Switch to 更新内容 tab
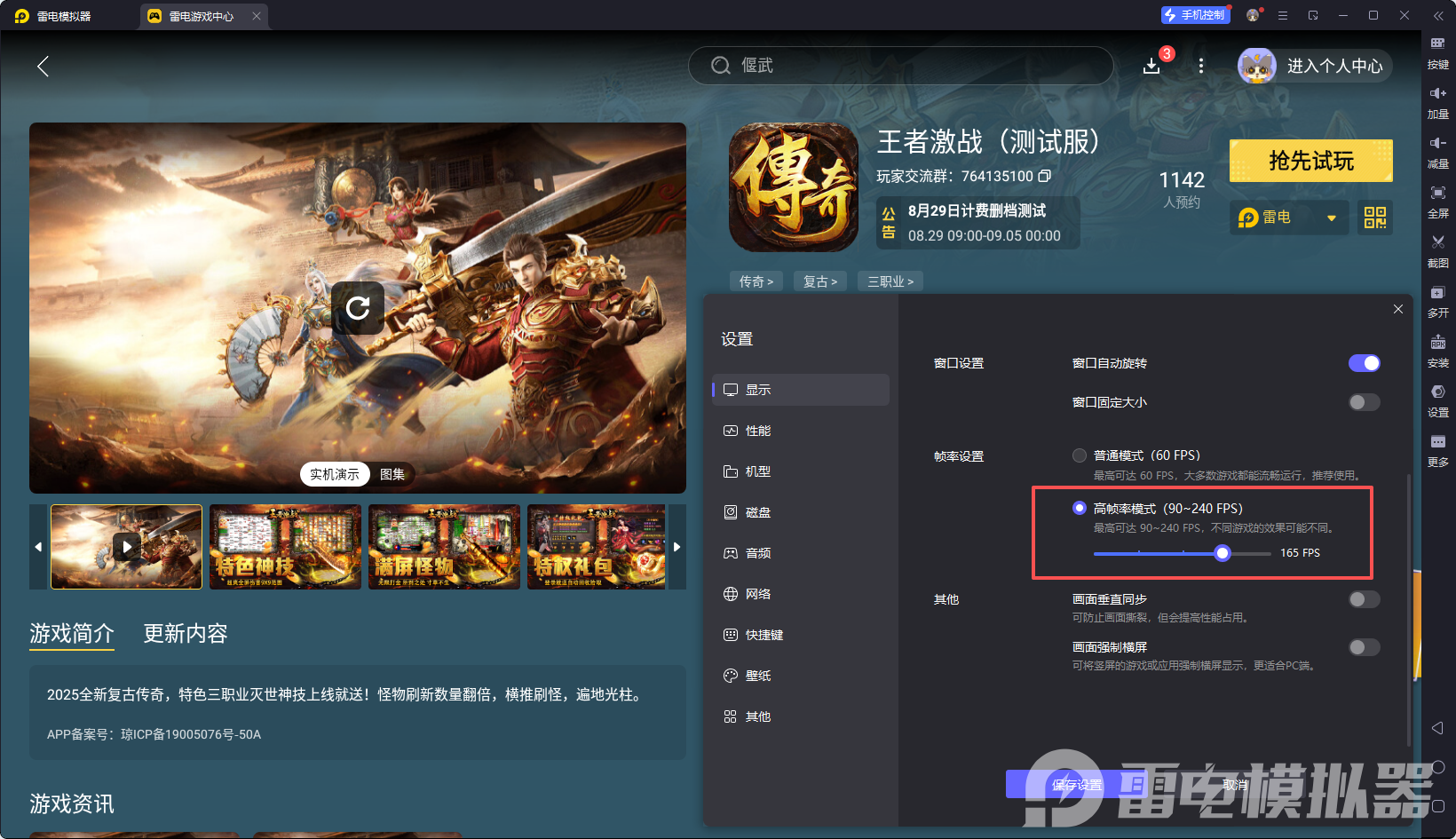Image resolution: width=1456 pixels, height=839 pixels. tap(186, 633)
